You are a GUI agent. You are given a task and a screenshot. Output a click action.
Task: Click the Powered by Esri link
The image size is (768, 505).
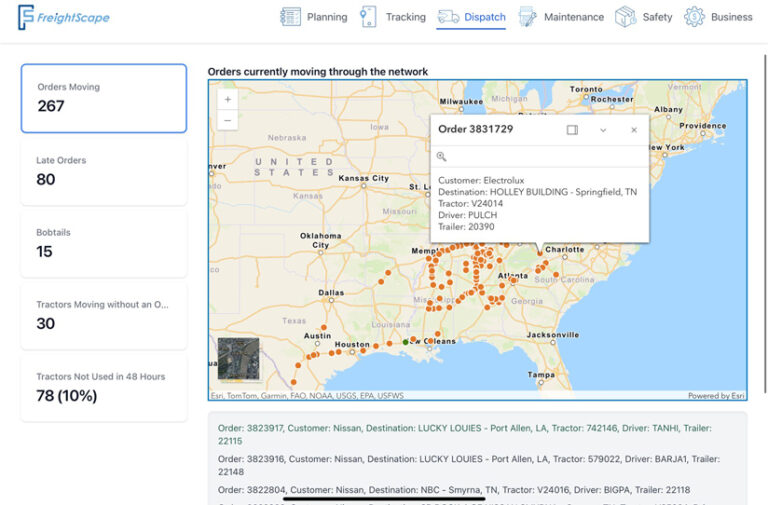[x=716, y=396]
